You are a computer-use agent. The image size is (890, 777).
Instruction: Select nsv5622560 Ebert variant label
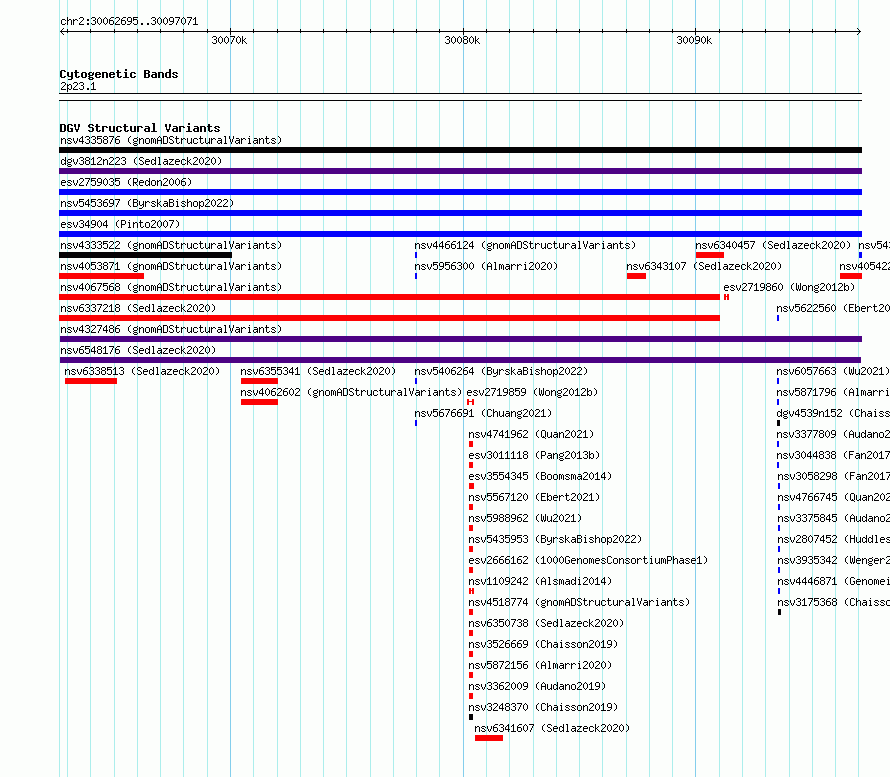(833, 308)
